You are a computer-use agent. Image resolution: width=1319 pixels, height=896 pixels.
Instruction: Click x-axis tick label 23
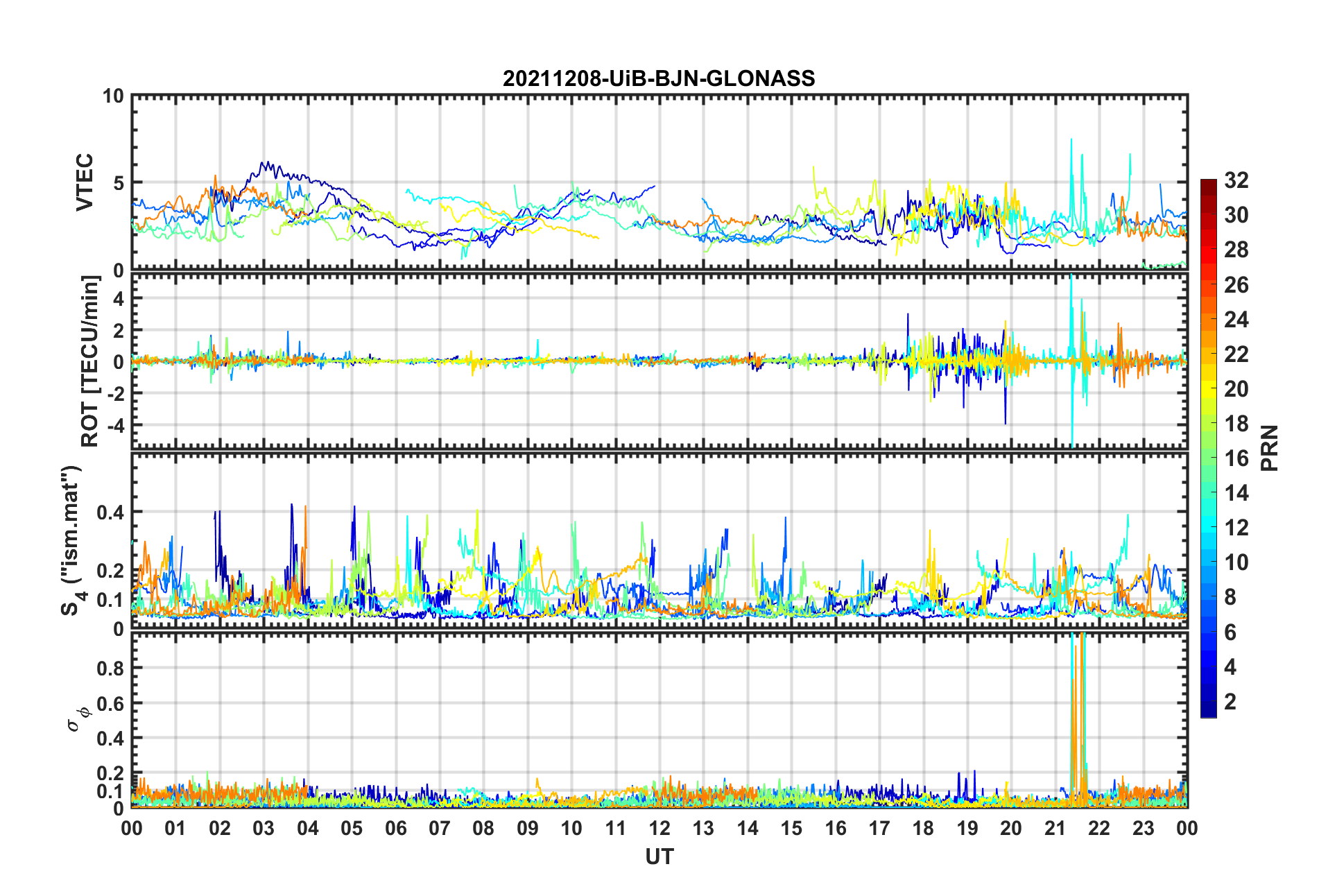(1143, 828)
